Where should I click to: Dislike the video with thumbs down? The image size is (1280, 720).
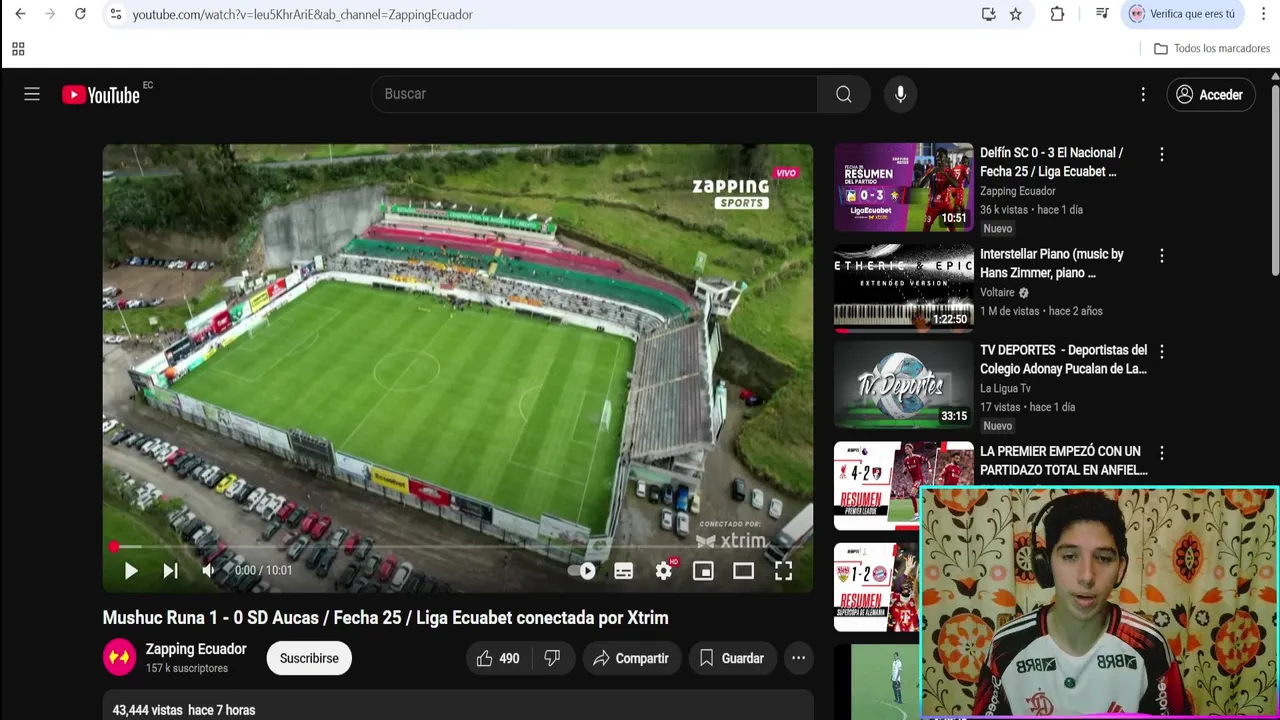(x=552, y=658)
